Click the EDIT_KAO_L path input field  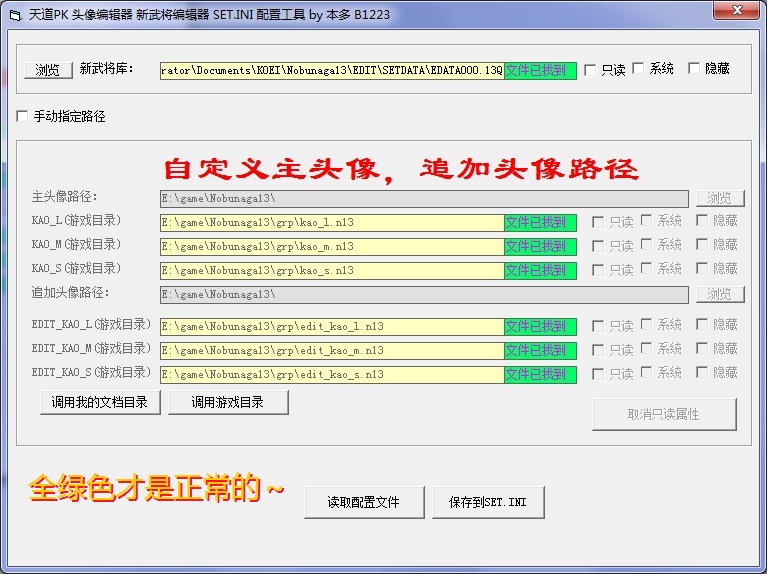click(x=331, y=327)
